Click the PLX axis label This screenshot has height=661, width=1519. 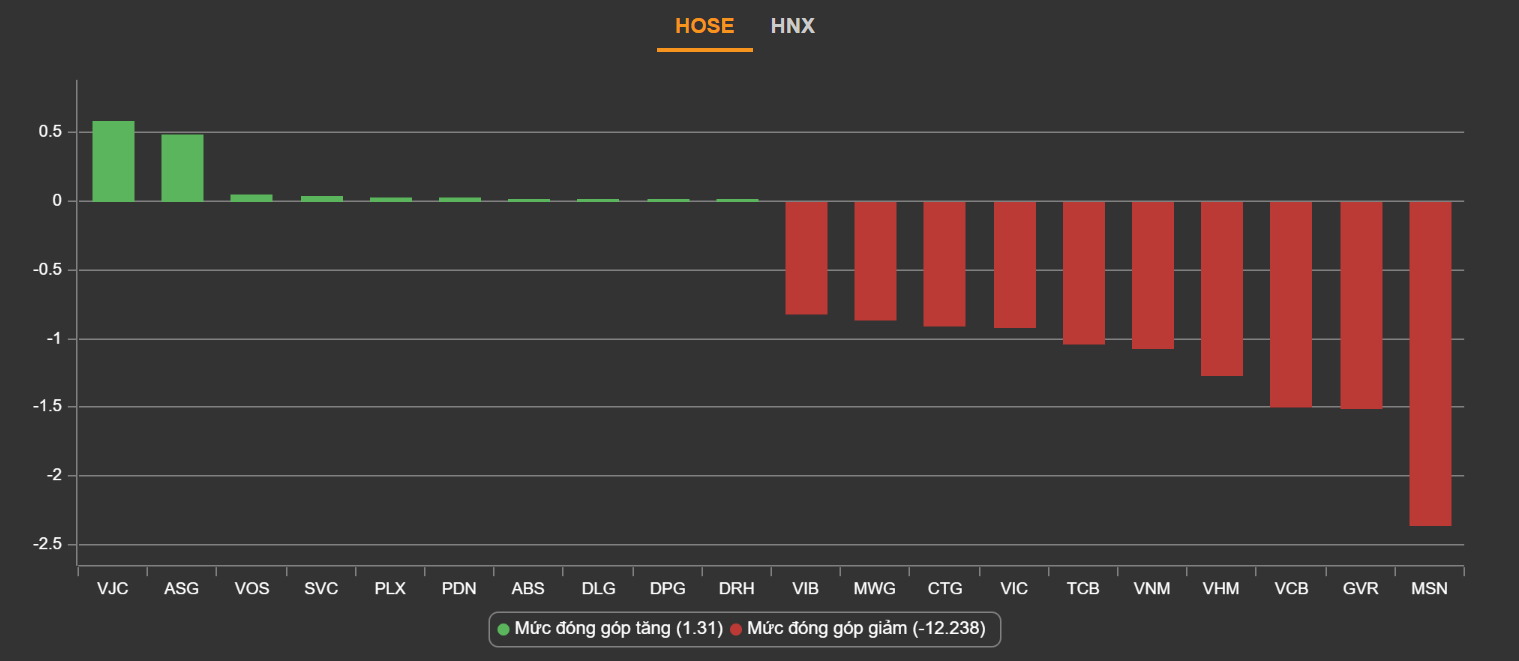tap(390, 589)
